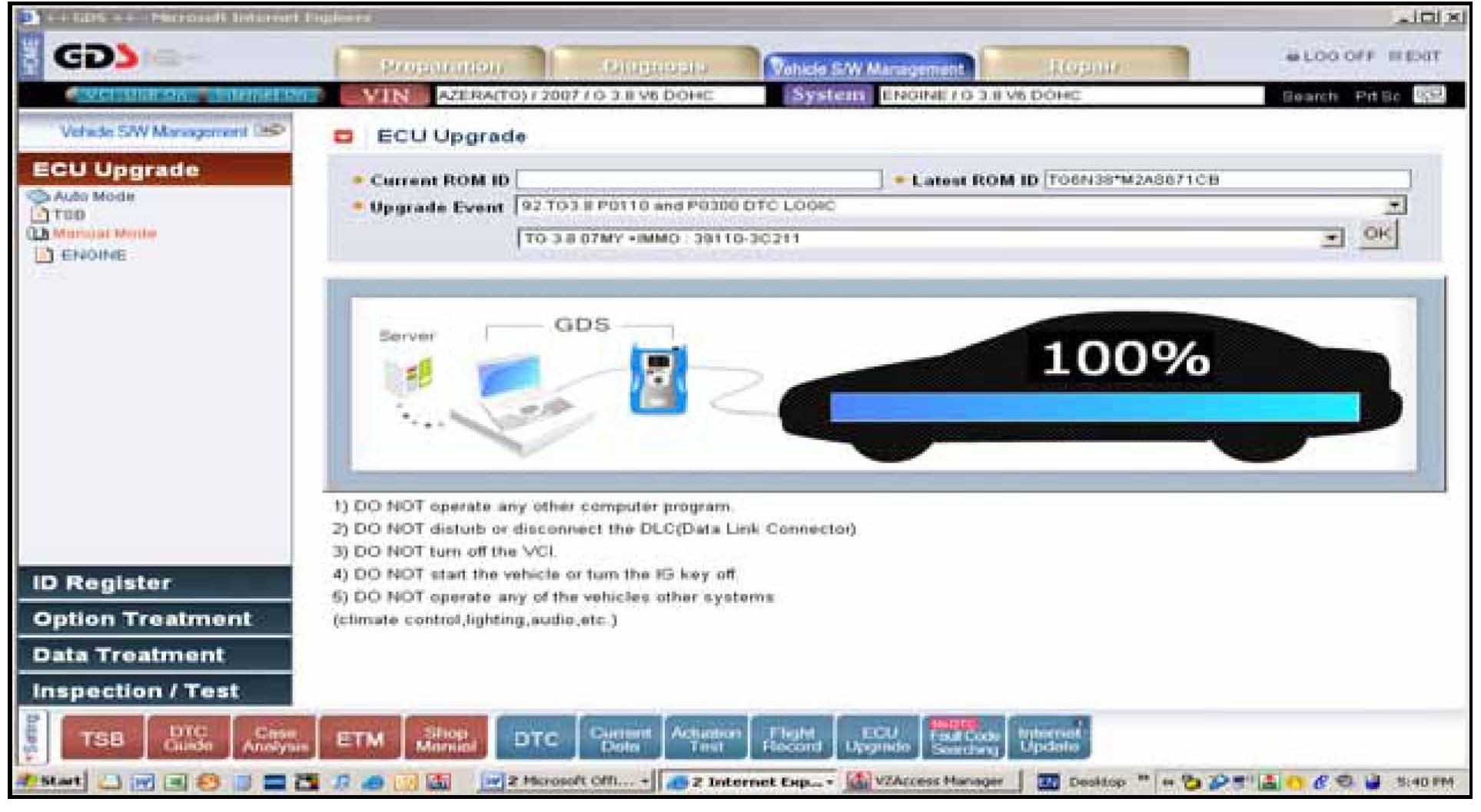Open Current Data from toolbar

(620, 739)
